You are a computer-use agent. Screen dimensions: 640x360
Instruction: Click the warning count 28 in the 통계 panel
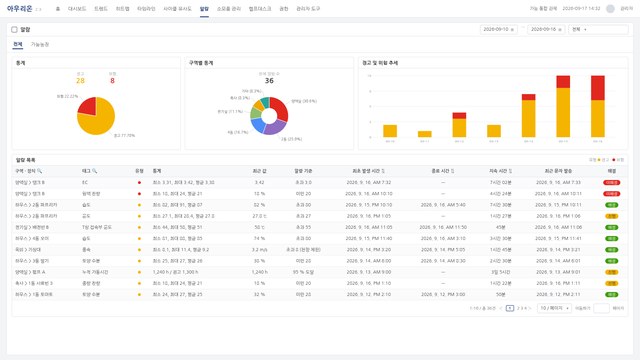80,80
